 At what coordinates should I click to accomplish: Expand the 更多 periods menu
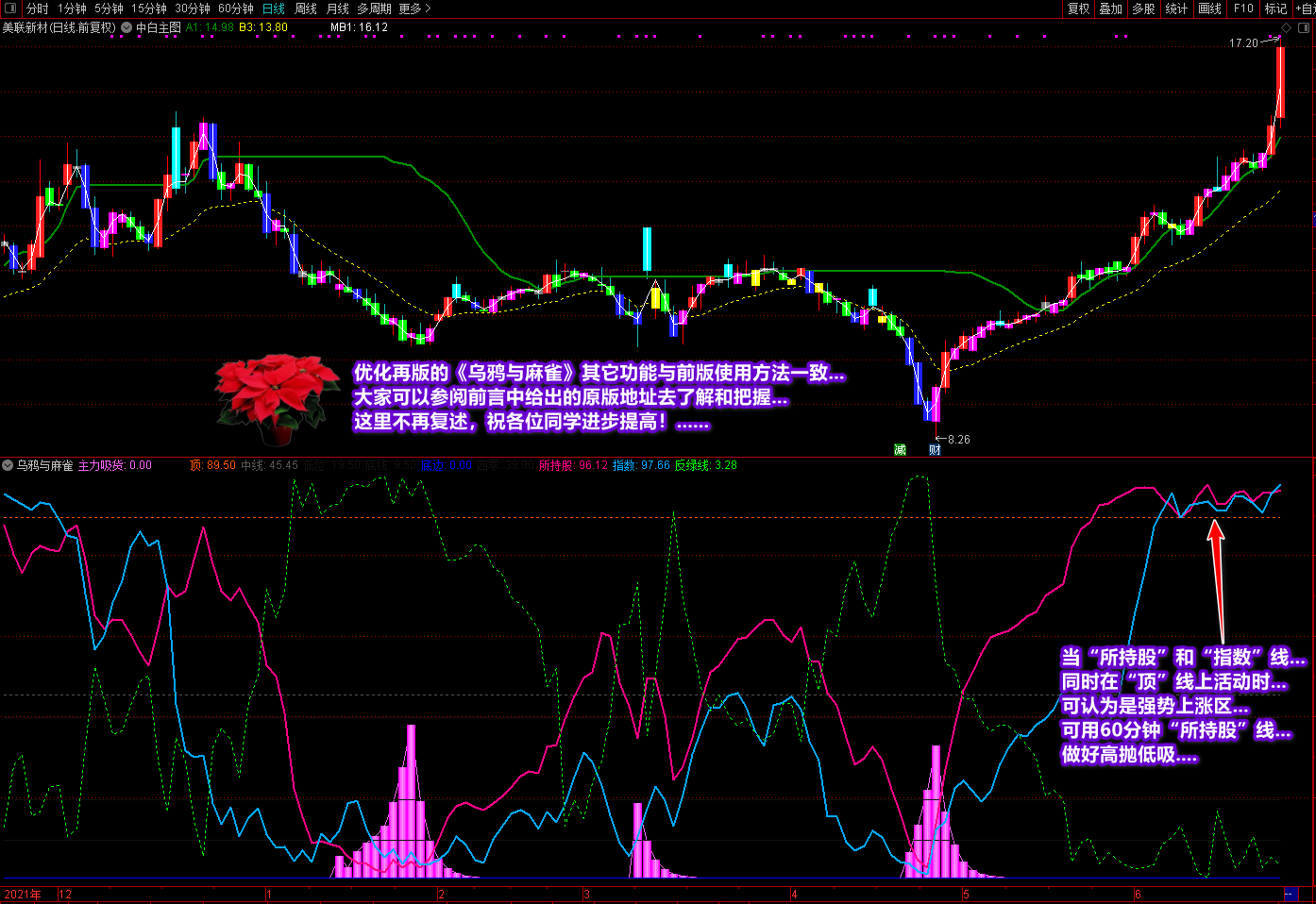(414, 8)
